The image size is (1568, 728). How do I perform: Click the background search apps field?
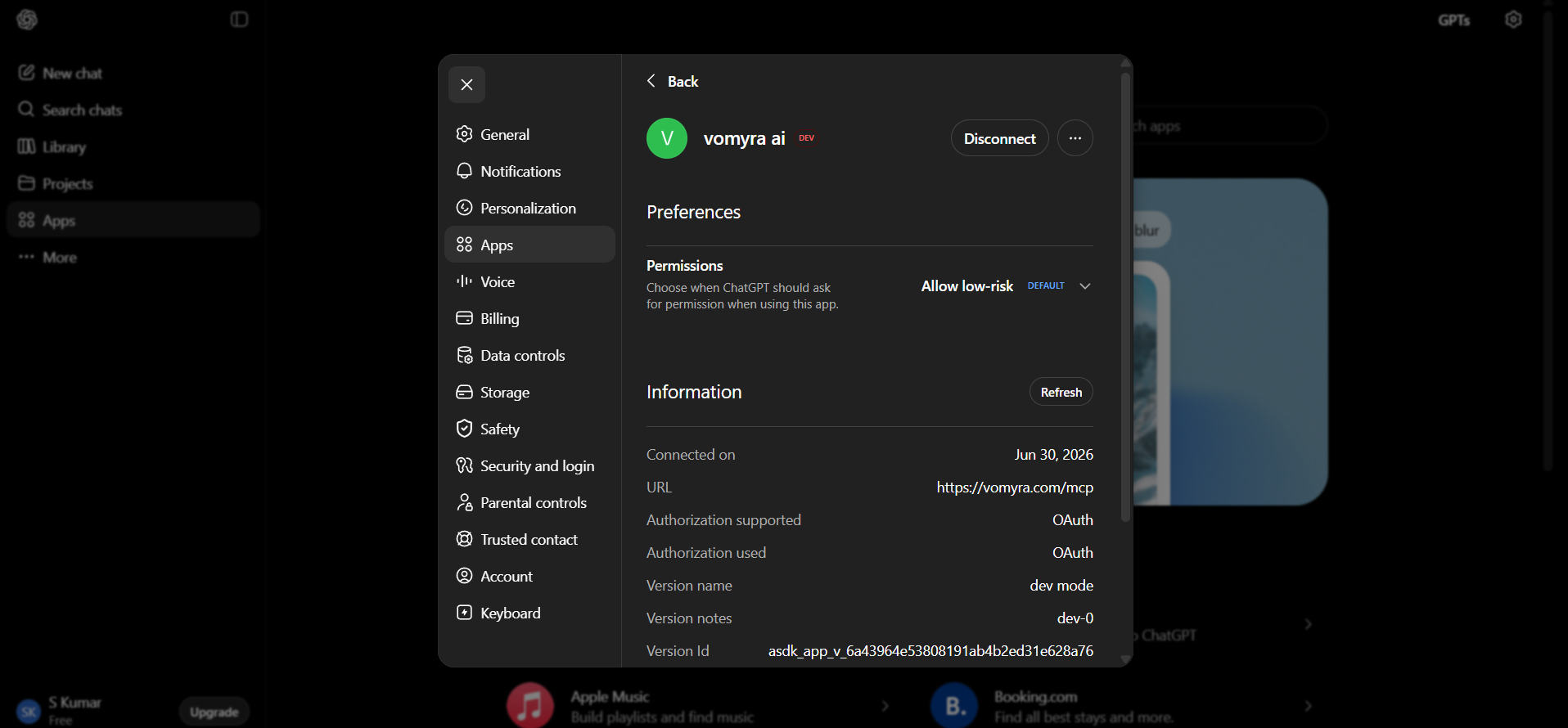click(1228, 126)
